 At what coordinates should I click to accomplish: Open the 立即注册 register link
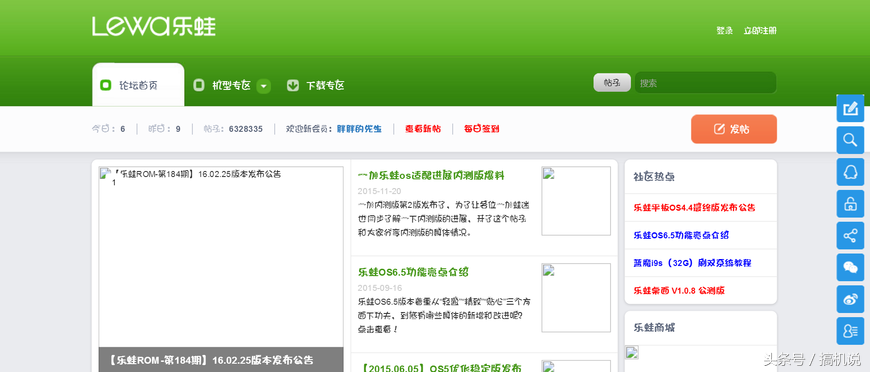(760, 31)
